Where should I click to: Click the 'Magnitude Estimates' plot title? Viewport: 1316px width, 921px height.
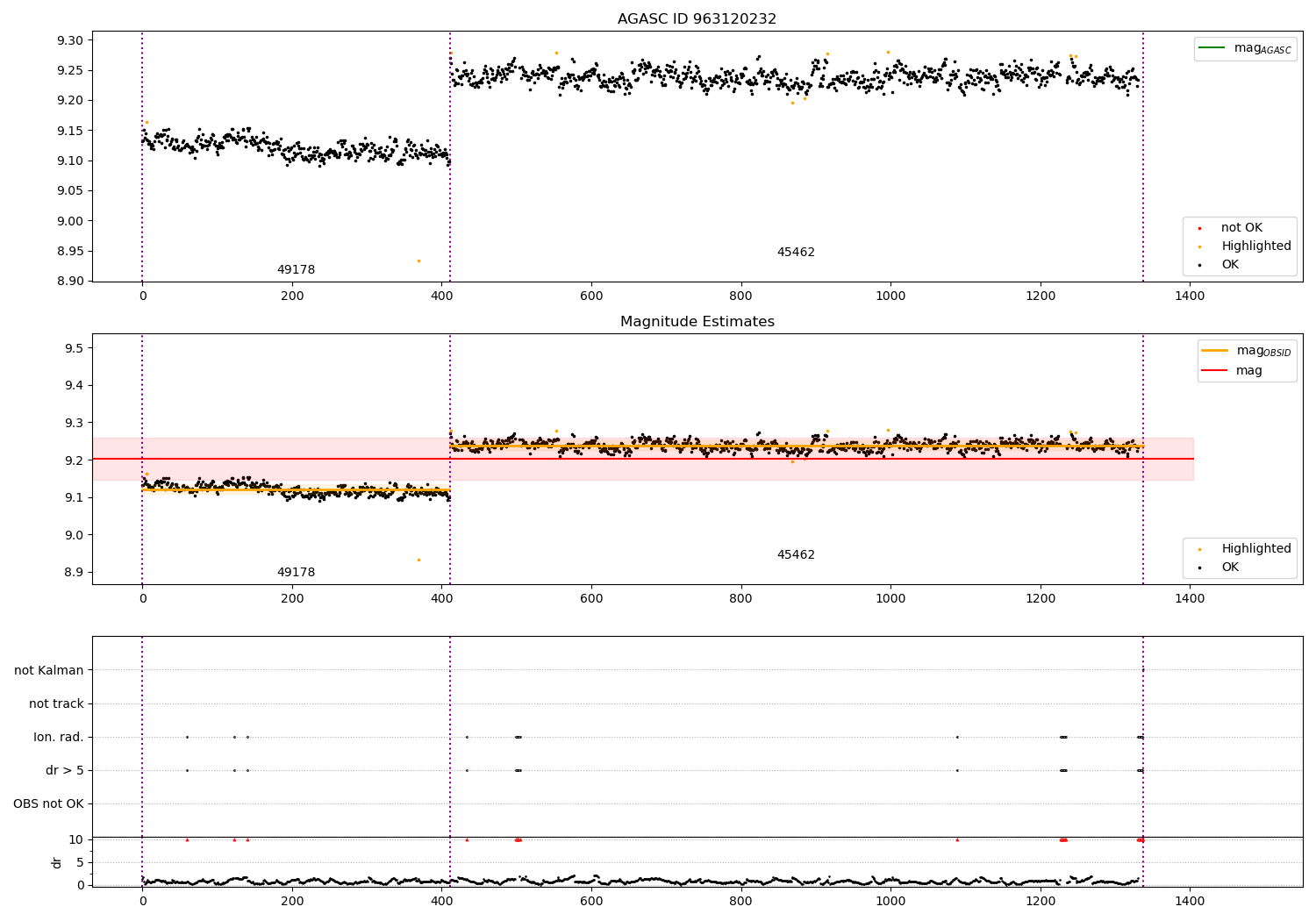coord(697,322)
